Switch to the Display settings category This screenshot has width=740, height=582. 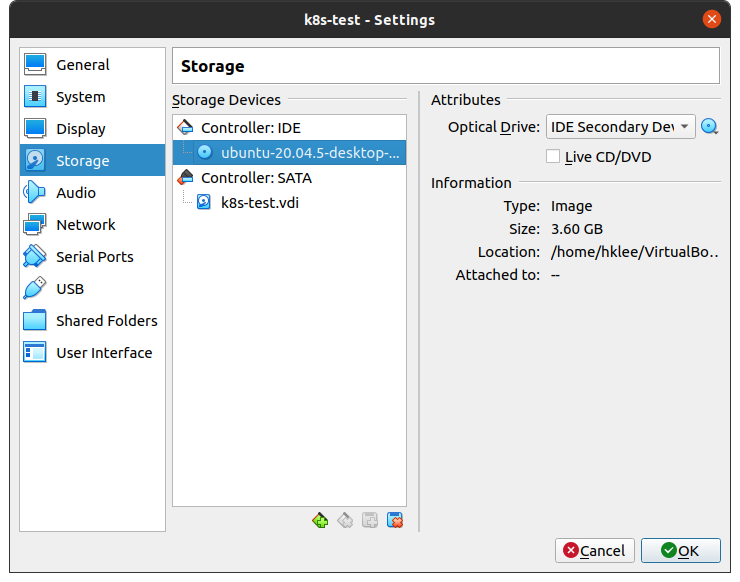tap(92, 129)
